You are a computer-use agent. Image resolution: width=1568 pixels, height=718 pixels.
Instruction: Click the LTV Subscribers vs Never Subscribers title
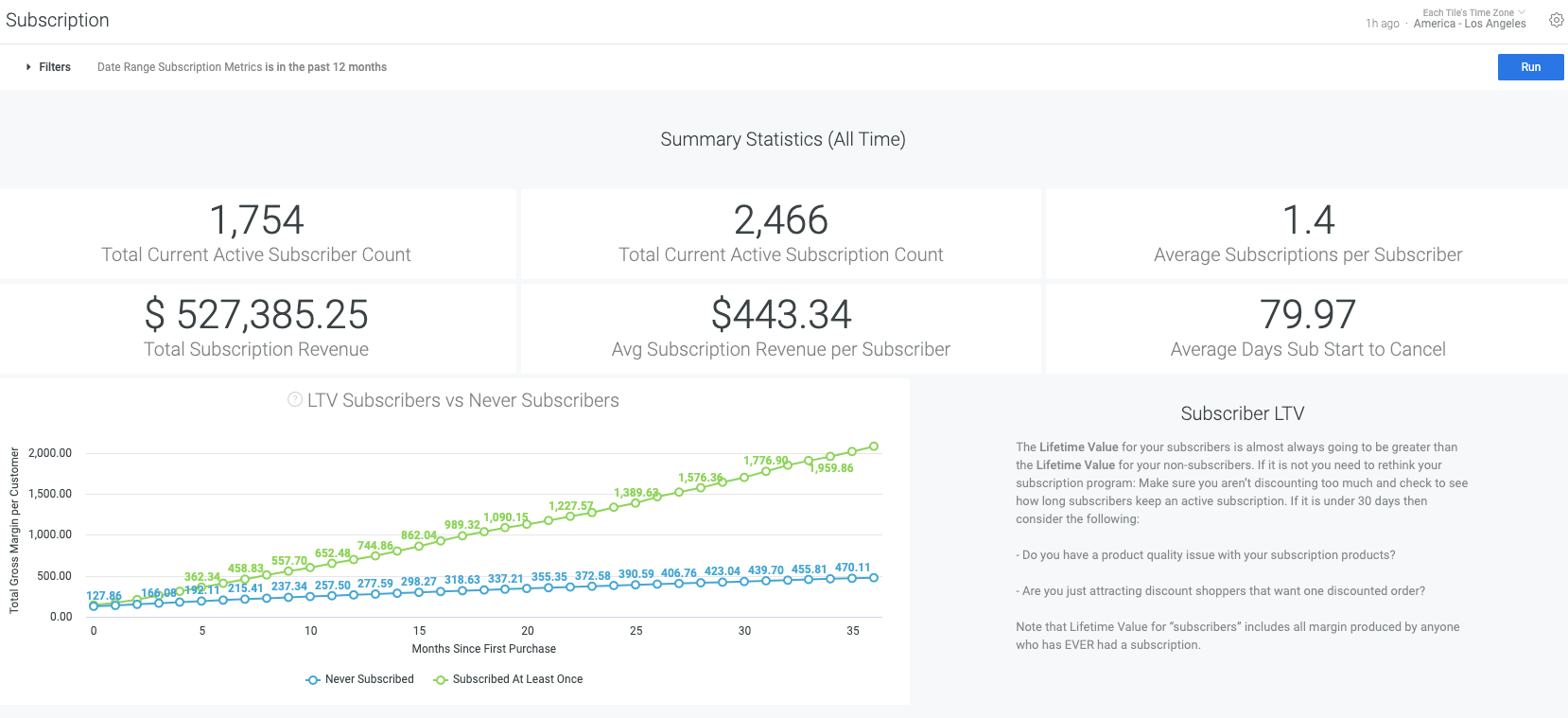[463, 400]
